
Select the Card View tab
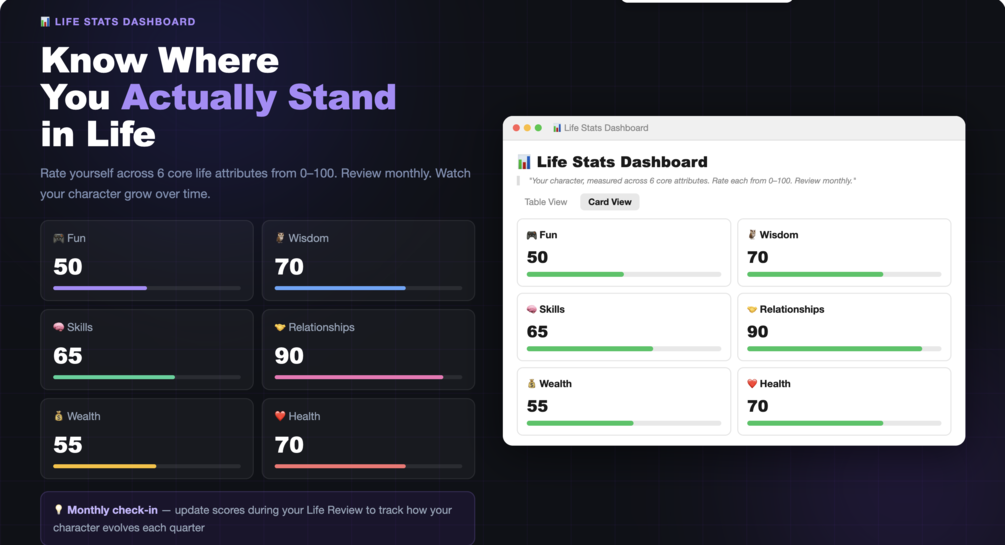tap(610, 202)
